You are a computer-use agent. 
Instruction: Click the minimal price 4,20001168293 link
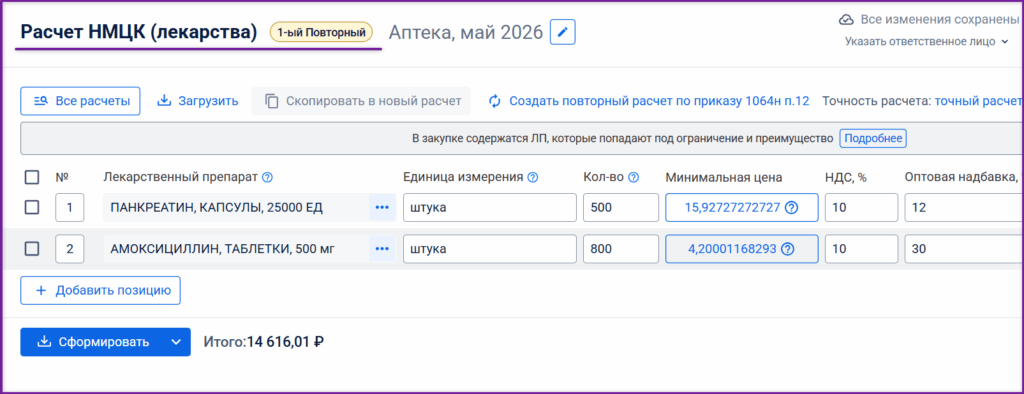click(731, 248)
